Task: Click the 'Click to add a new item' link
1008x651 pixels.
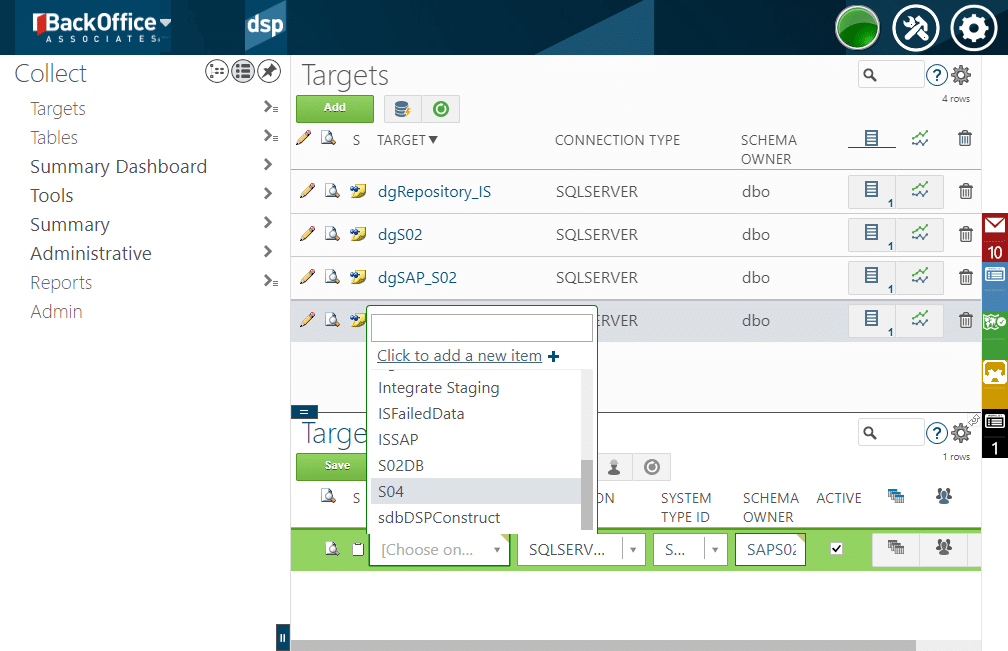Action: pyautogui.click(x=459, y=356)
